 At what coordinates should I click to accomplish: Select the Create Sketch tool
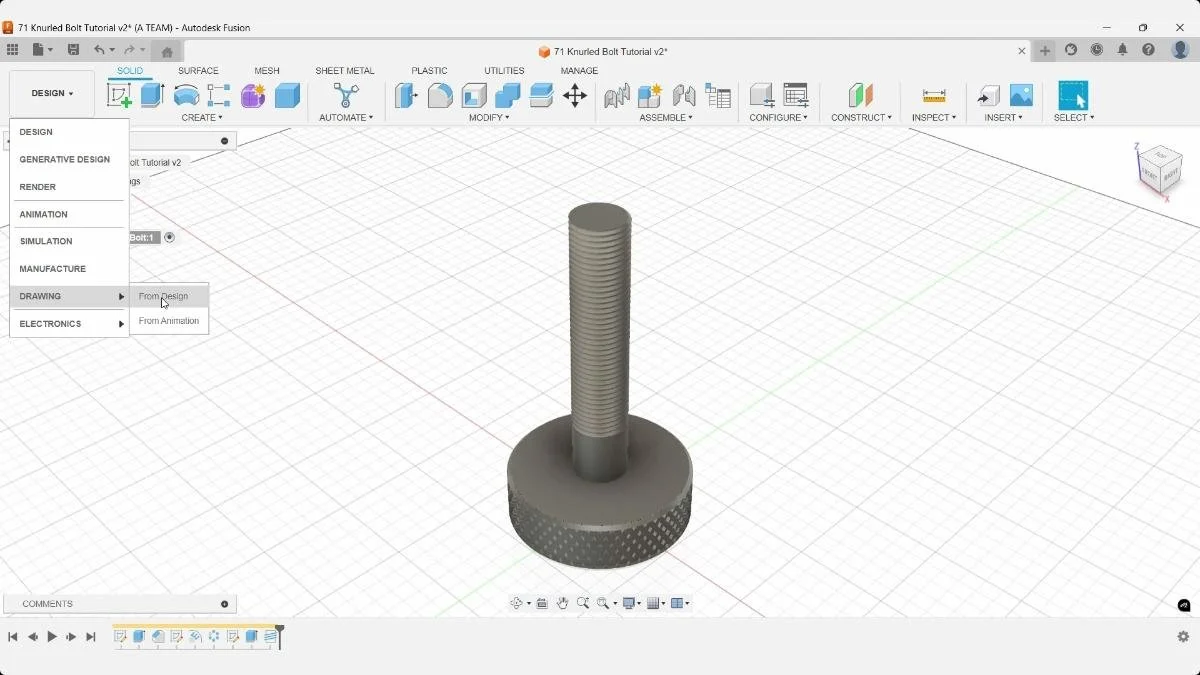119,96
